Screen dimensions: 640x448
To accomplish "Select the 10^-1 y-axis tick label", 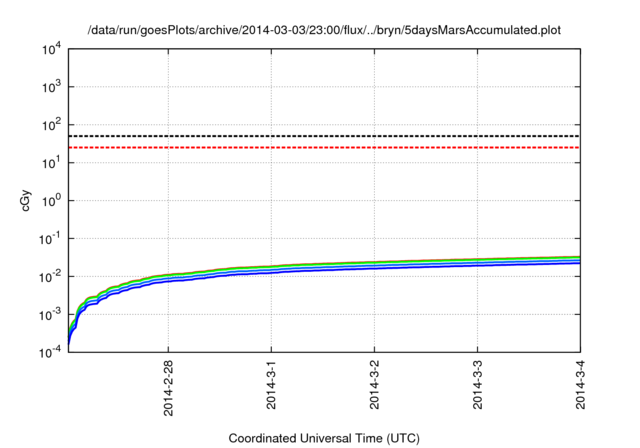I will pos(50,238).
